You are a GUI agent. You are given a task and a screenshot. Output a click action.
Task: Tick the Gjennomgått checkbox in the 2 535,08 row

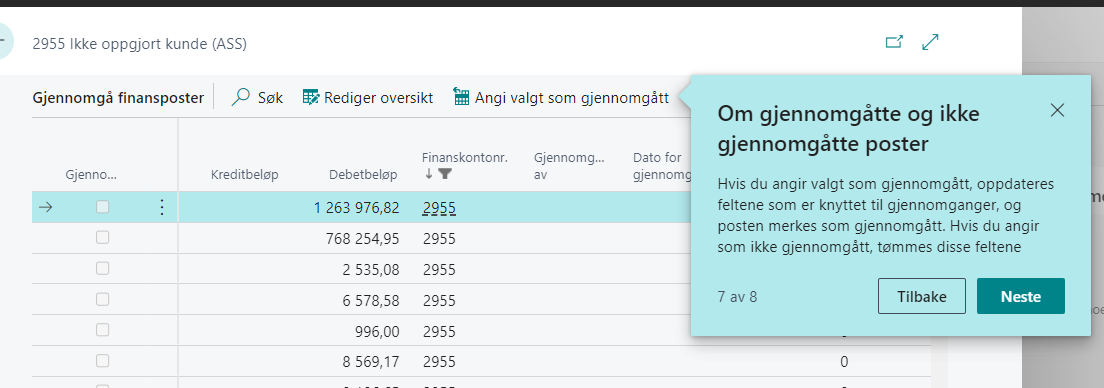(103, 269)
